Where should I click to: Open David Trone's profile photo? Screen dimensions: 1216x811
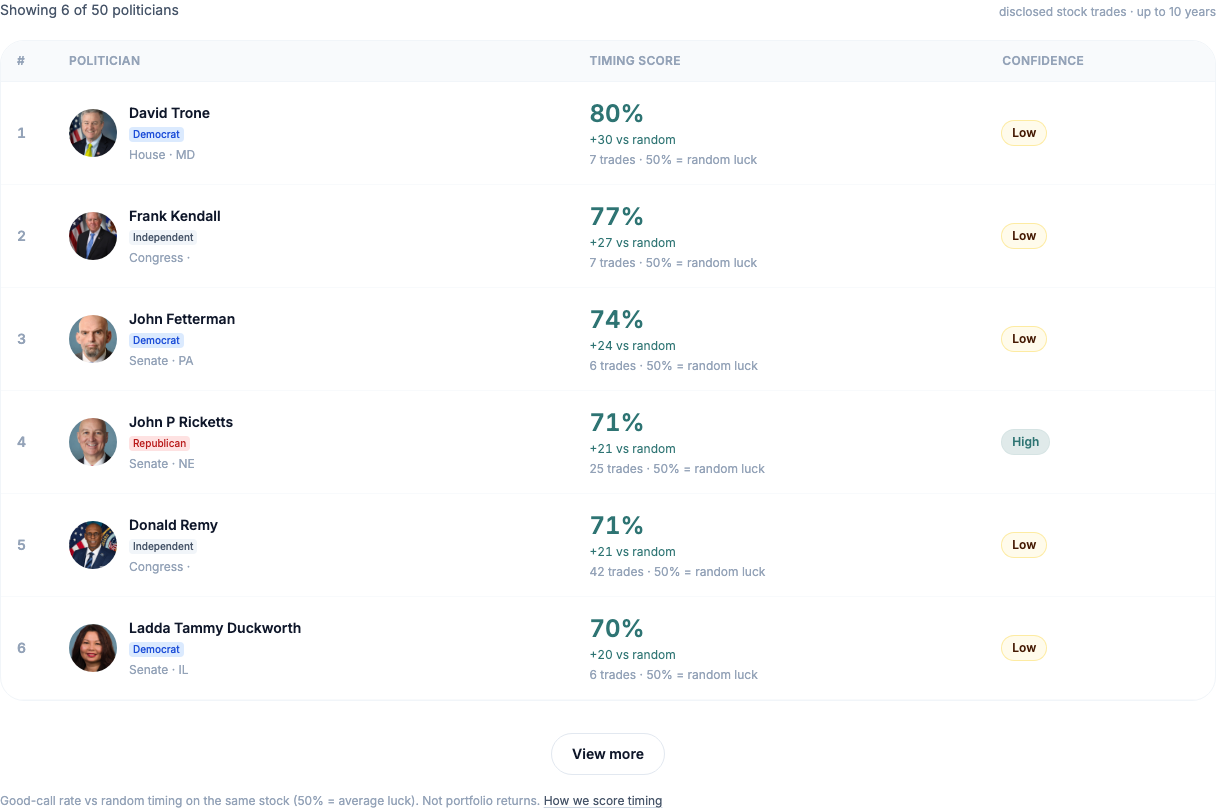(93, 133)
